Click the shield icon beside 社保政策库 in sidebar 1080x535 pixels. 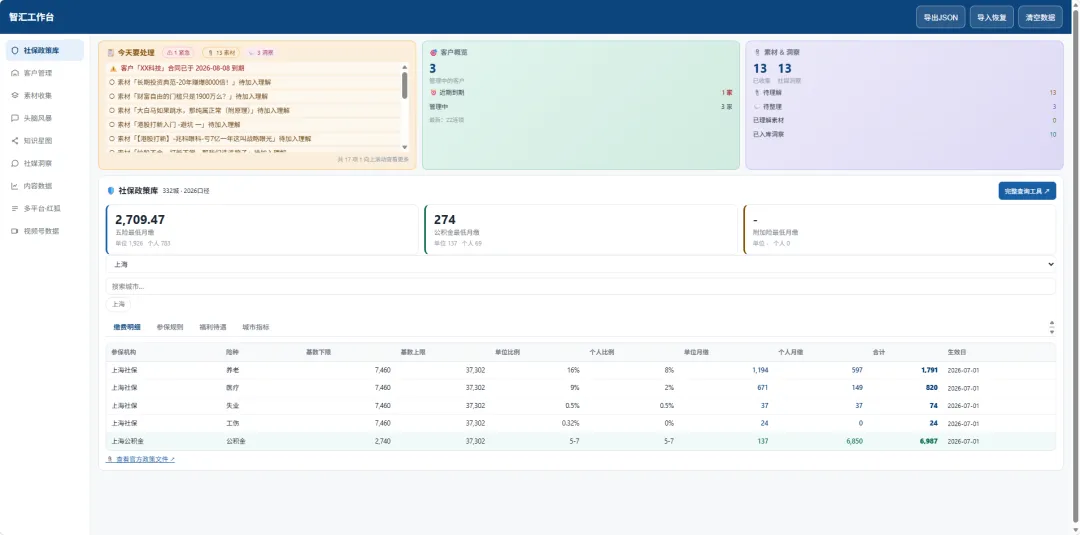[15, 50]
